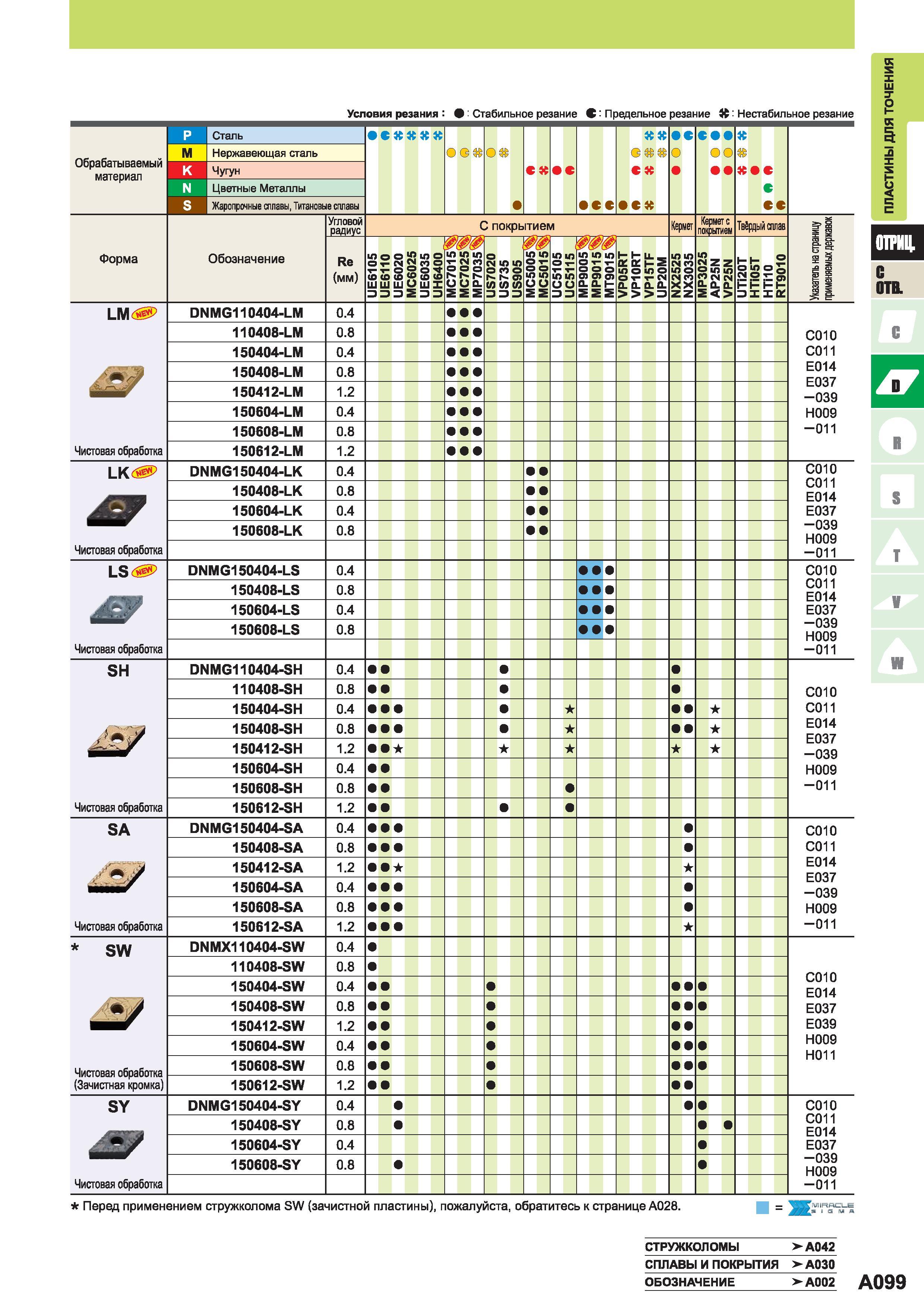Click the 150612-SA designation row

point(267,927)
